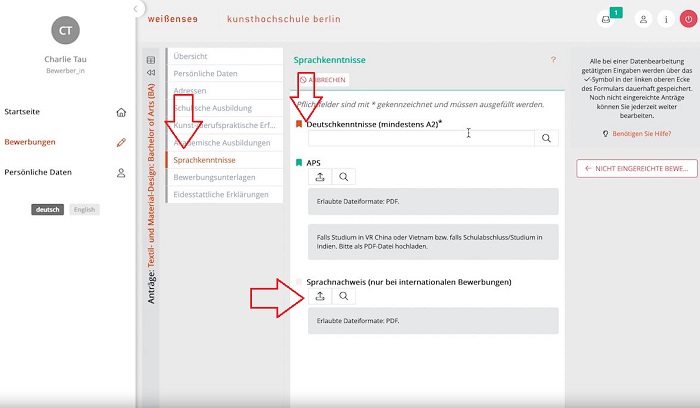Open the inbox notifications icon
The width and height of the screenshot is (700, 408).
(x=606, y=19)
